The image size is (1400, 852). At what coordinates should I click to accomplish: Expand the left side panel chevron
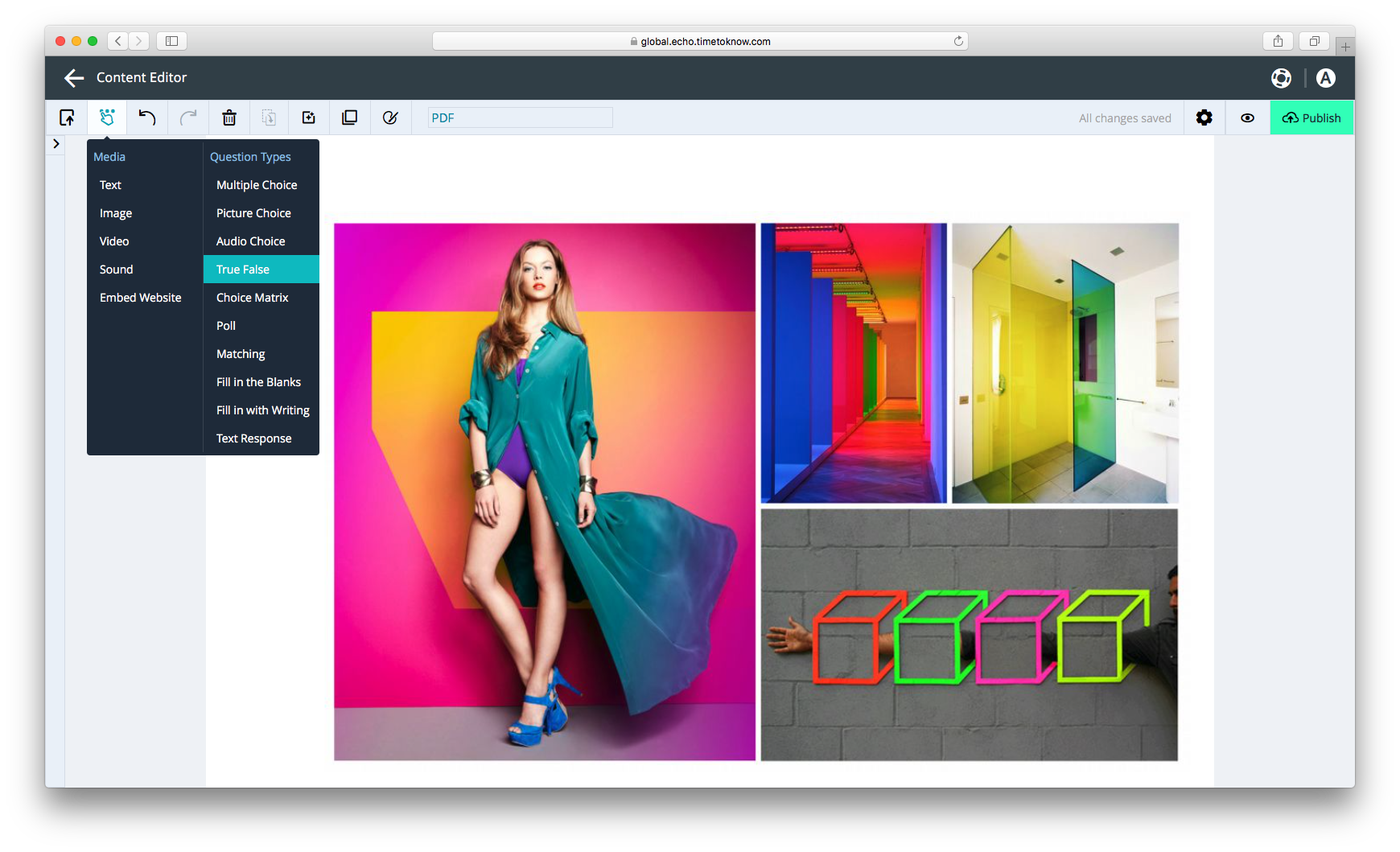(56, 144)
